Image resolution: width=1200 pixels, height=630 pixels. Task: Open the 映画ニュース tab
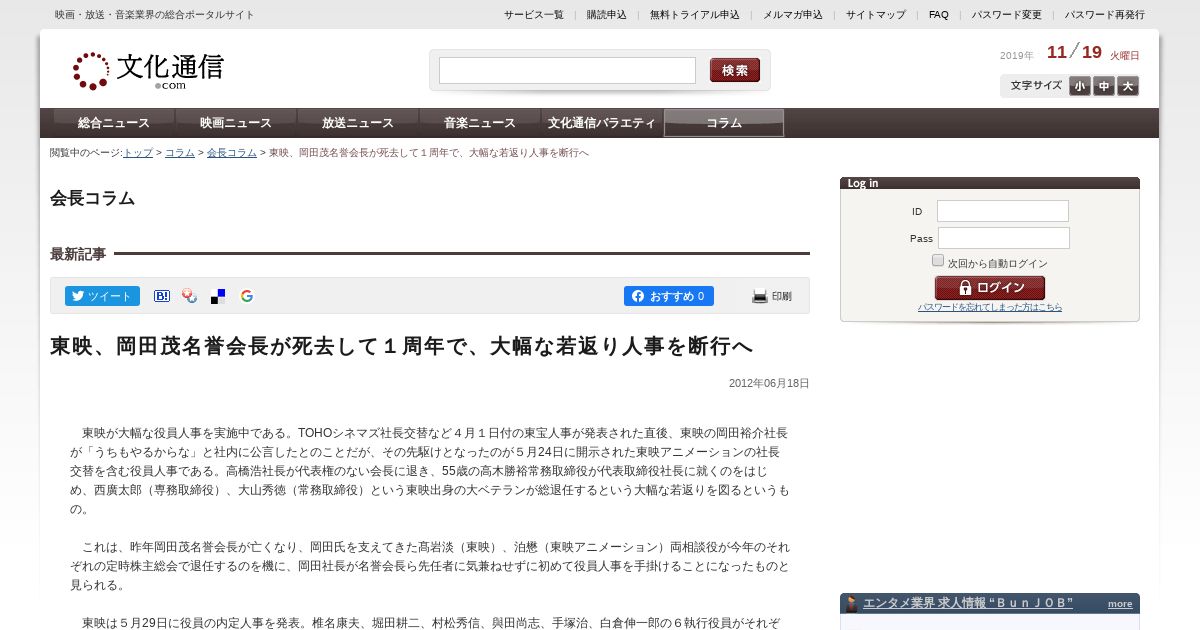(x=236, y=123)
